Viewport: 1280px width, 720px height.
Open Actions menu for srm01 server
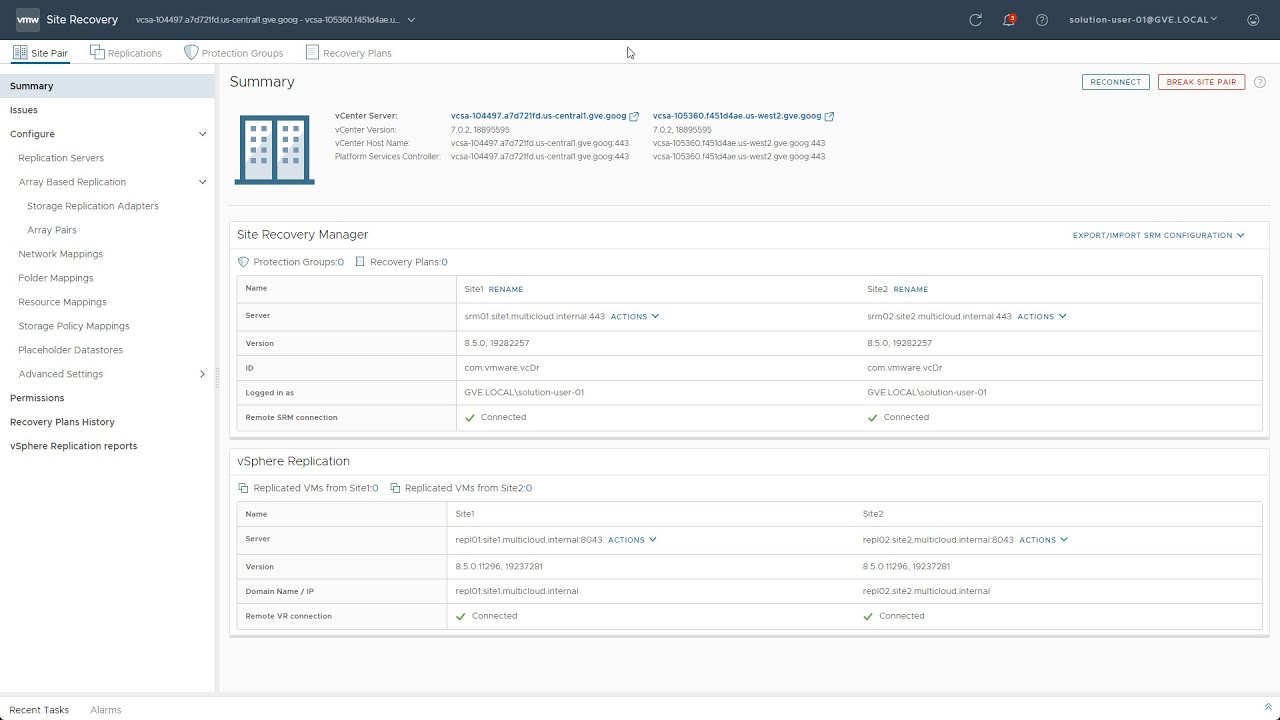coord(635,316)
